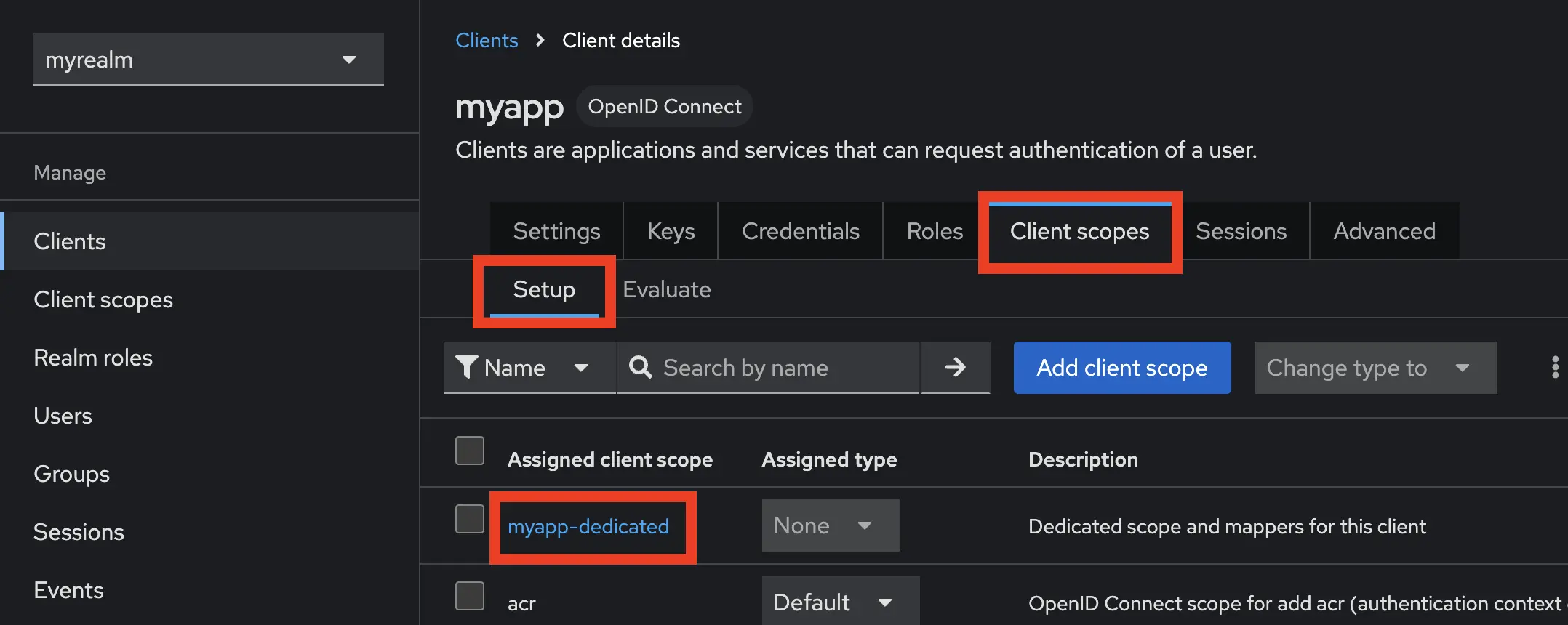Image resolution: width=1568 pixels, height=625 pixels.
Task: Open Sessions in the sidebar
Action: tap(211, 532)
